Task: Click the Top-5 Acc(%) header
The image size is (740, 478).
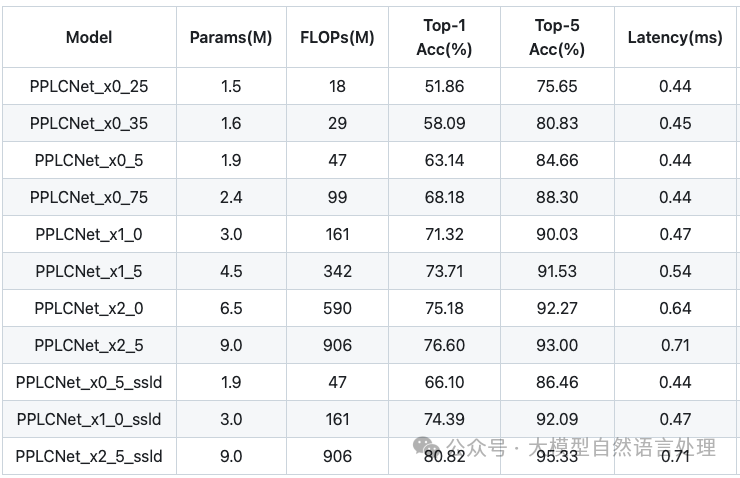Action: coord(557,37)
